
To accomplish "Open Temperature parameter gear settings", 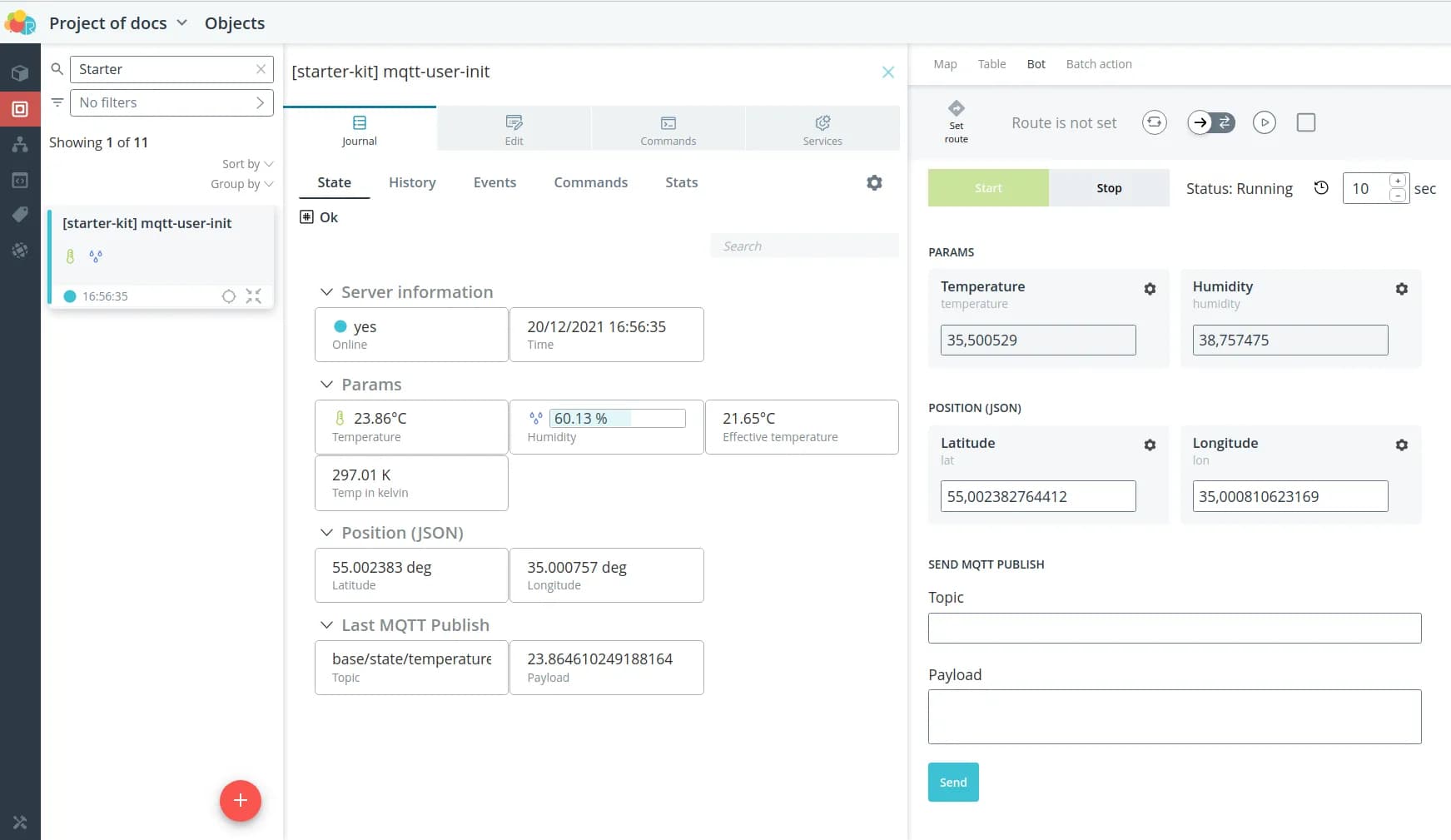I will (1150, 289).
